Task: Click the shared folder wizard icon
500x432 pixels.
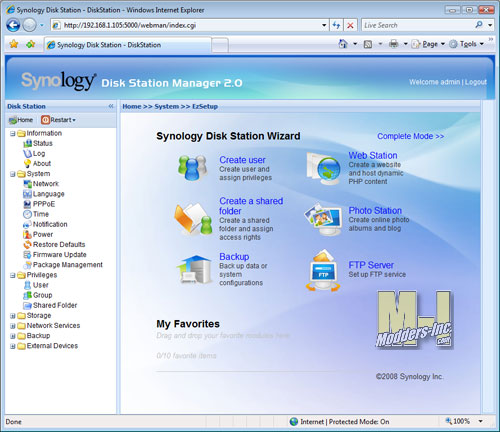Action: 193,219
